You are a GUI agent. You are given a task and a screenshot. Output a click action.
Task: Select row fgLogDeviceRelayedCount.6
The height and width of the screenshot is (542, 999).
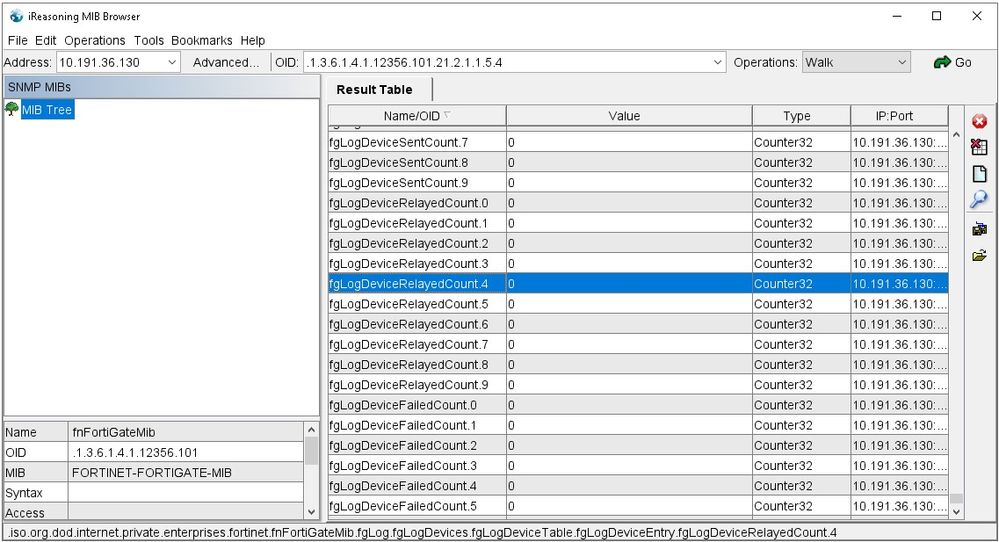tap(638, 324)
